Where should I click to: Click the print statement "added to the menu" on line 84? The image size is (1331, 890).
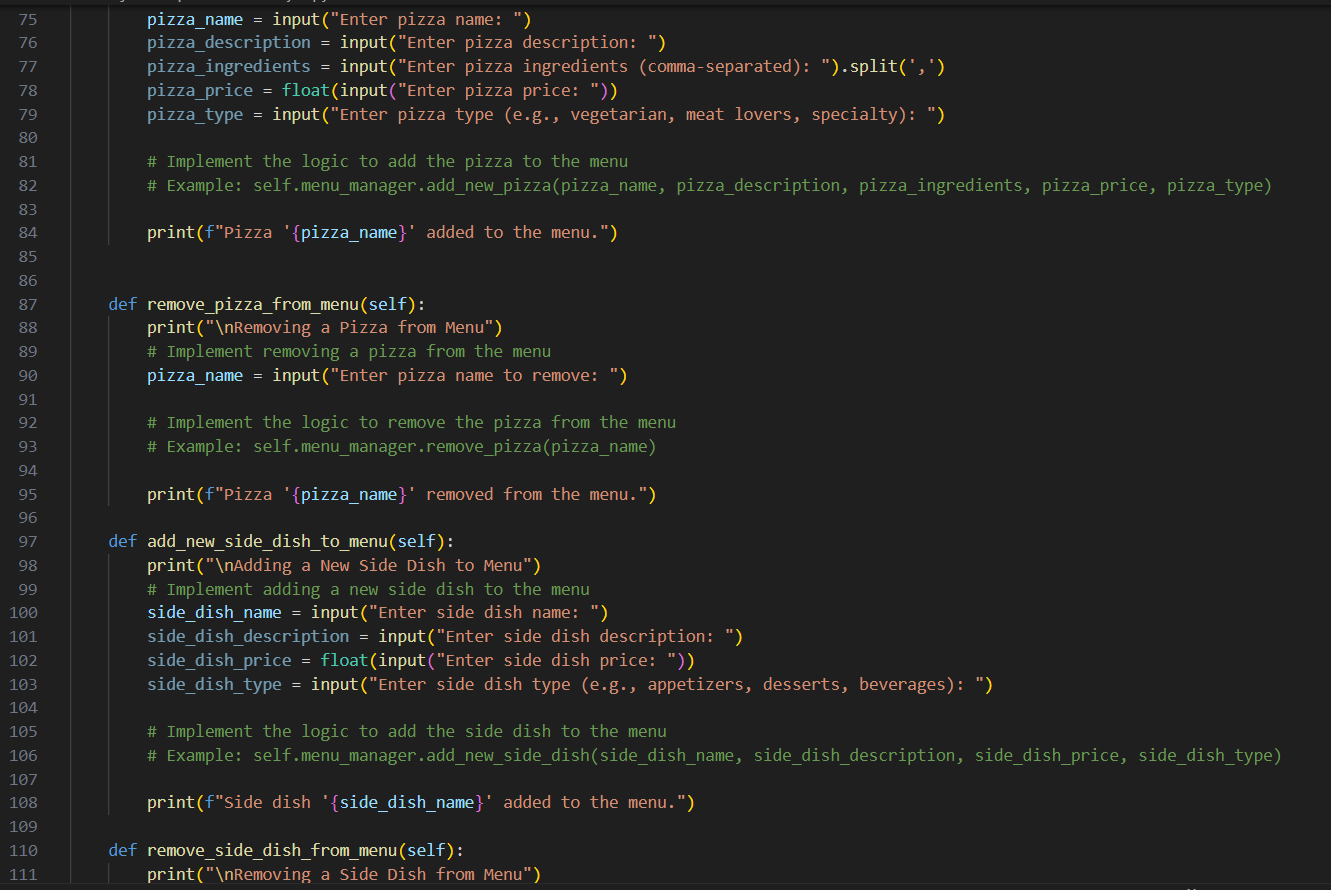383,233
